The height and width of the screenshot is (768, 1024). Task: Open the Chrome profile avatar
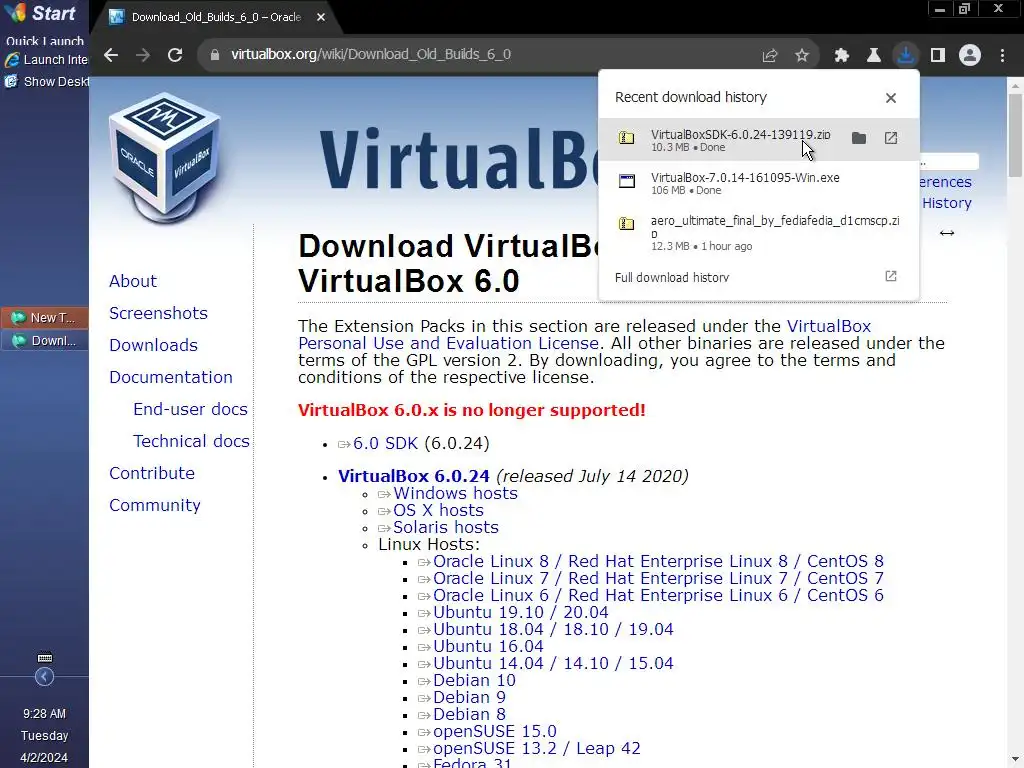pos(970,56)
